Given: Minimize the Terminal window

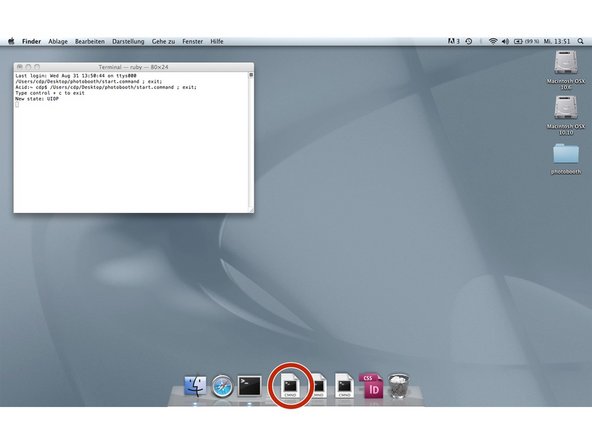Looking at the screenshot, I should (x=28, y=67).
